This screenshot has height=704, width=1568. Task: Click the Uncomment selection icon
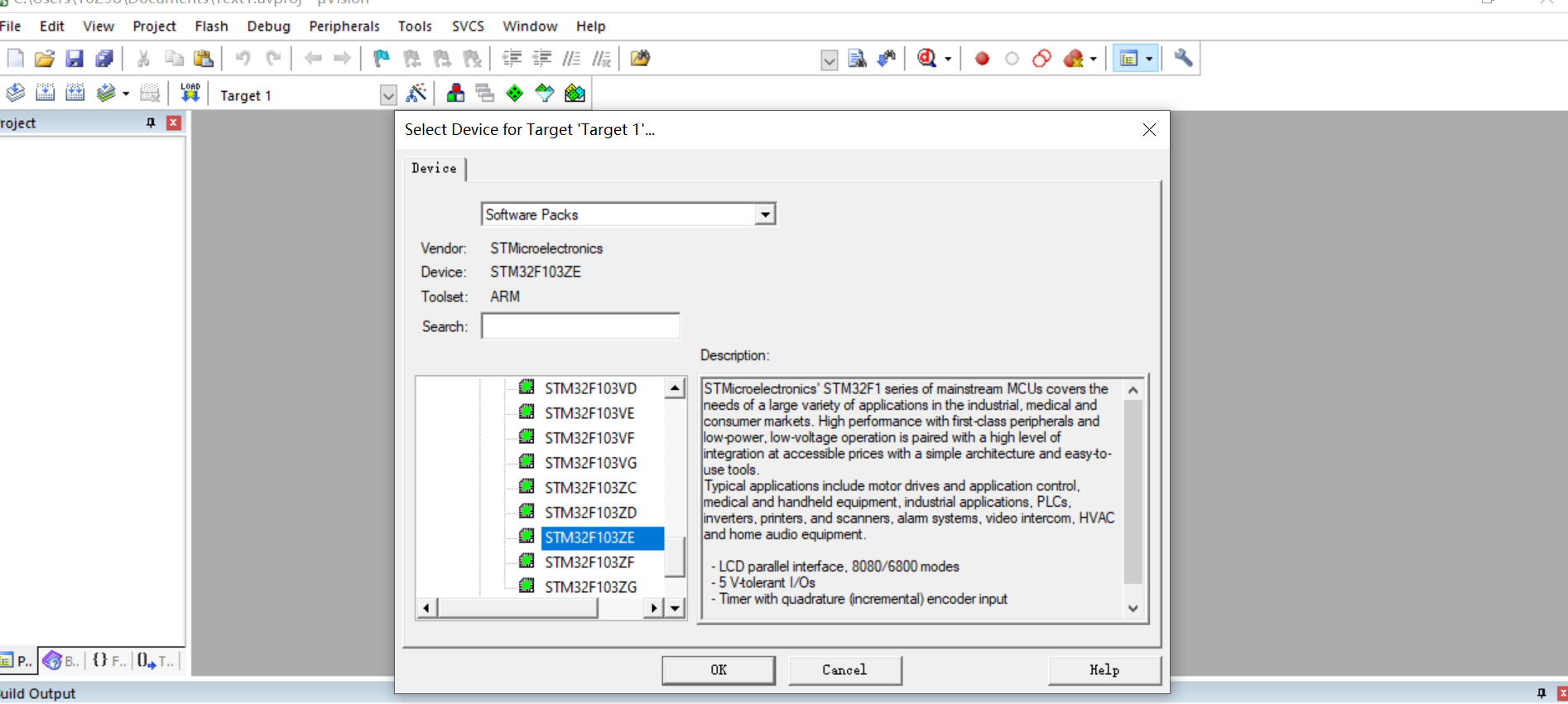pyautogui.click(x=602, y=58)
